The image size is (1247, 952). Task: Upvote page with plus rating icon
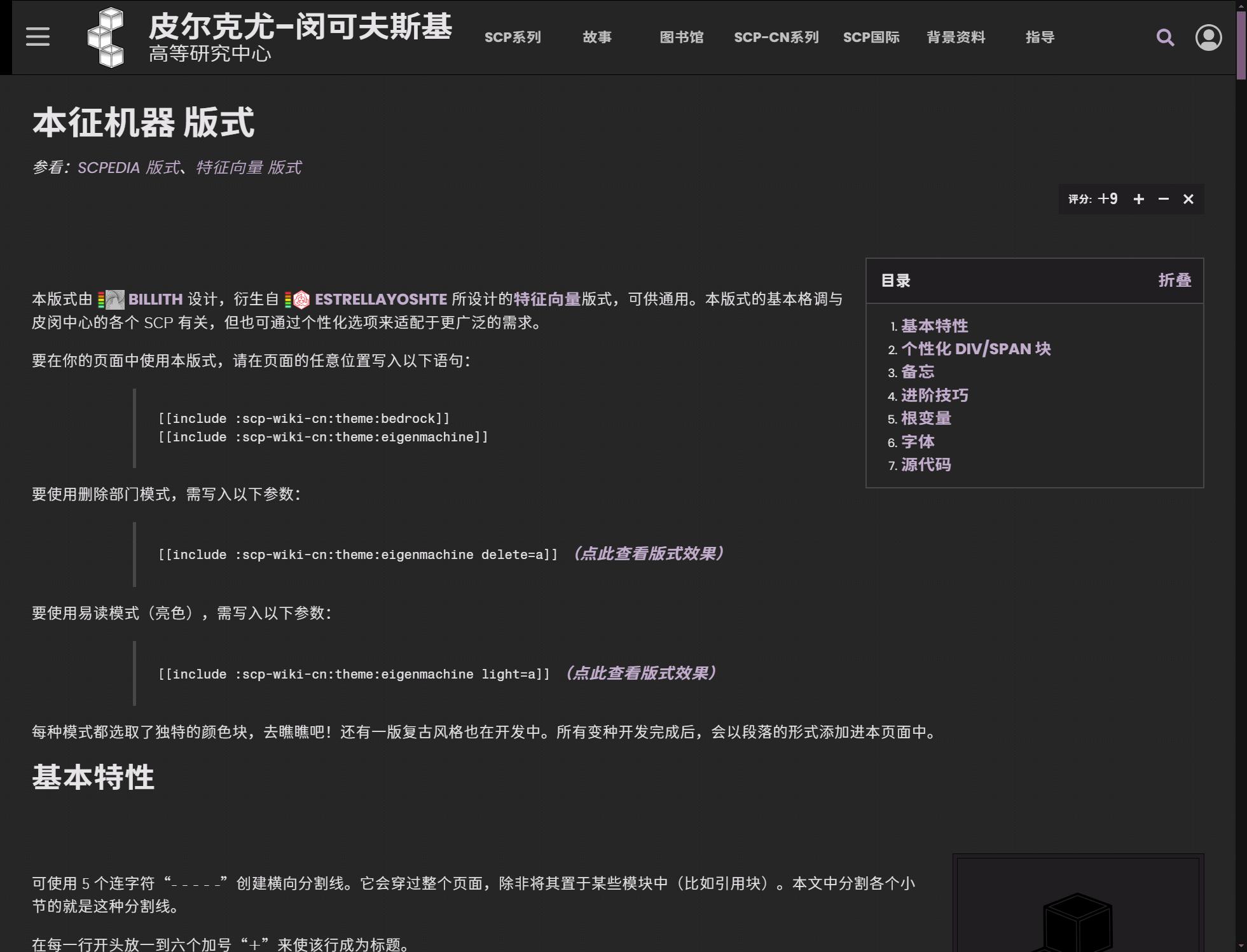[1139, 199]
